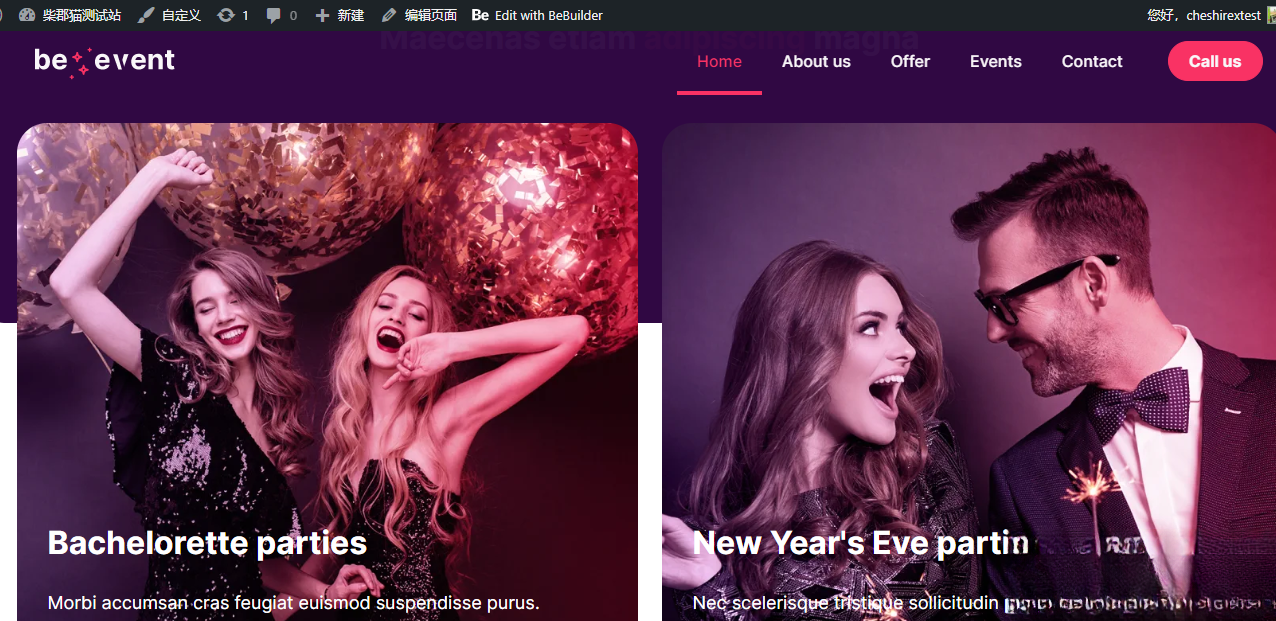This screenshot has width=1276, height=621.
Task: Navigate to the Offer section
Action: [910, 61]
